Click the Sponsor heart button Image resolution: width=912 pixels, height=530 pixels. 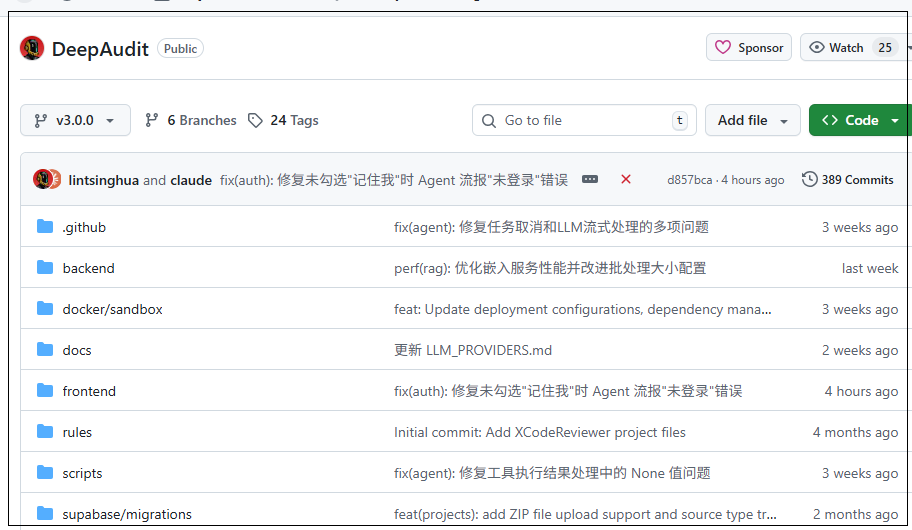(749, 48)
